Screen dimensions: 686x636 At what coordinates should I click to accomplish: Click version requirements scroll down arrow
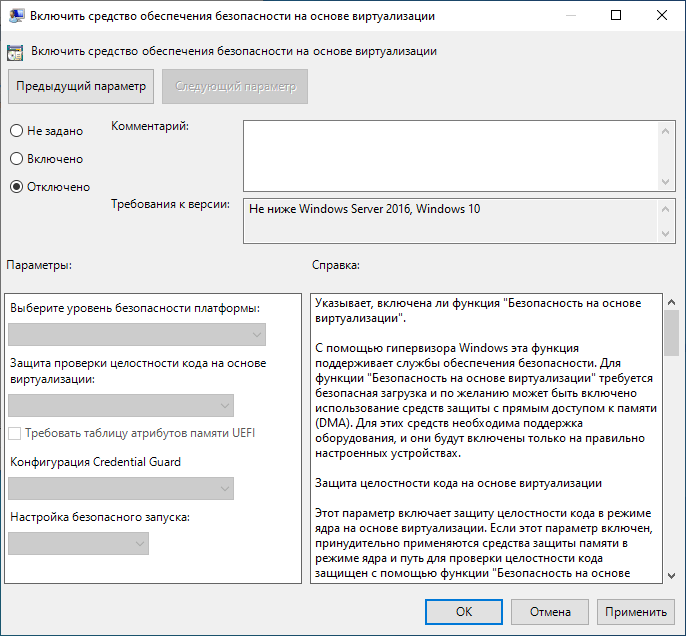coord(665,234)
